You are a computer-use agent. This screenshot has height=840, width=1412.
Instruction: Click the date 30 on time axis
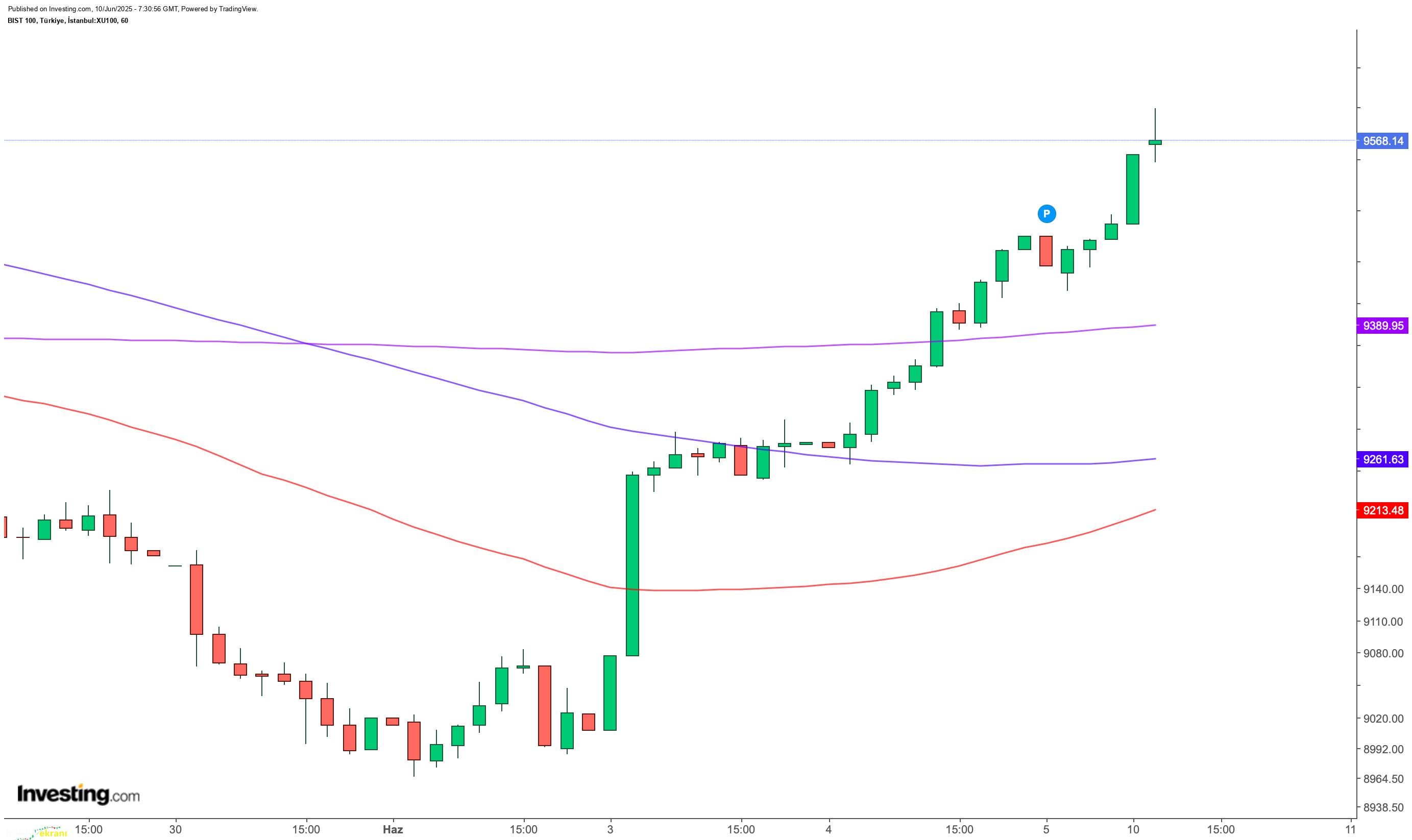176,829
